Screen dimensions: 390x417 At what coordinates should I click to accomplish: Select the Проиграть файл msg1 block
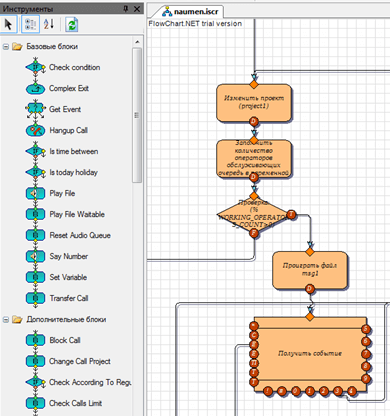[310, 270]
